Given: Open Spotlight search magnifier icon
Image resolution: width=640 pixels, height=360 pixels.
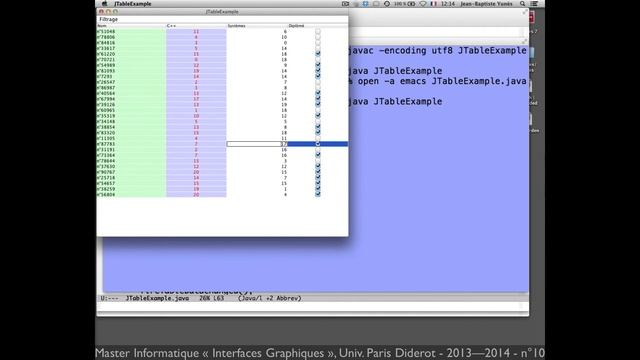Looking at the screenshot, I should [x=522, y=4].
